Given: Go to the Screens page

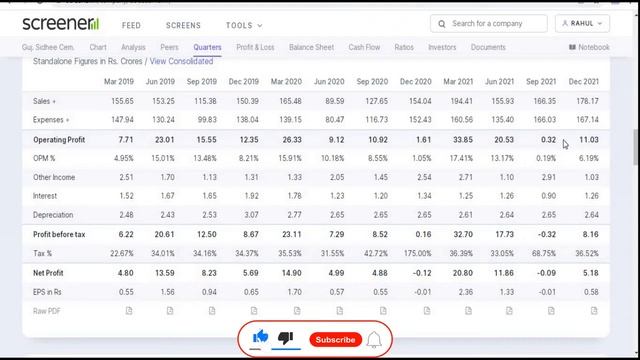Looking at the screenshot, I should click(x=183, y=25).
